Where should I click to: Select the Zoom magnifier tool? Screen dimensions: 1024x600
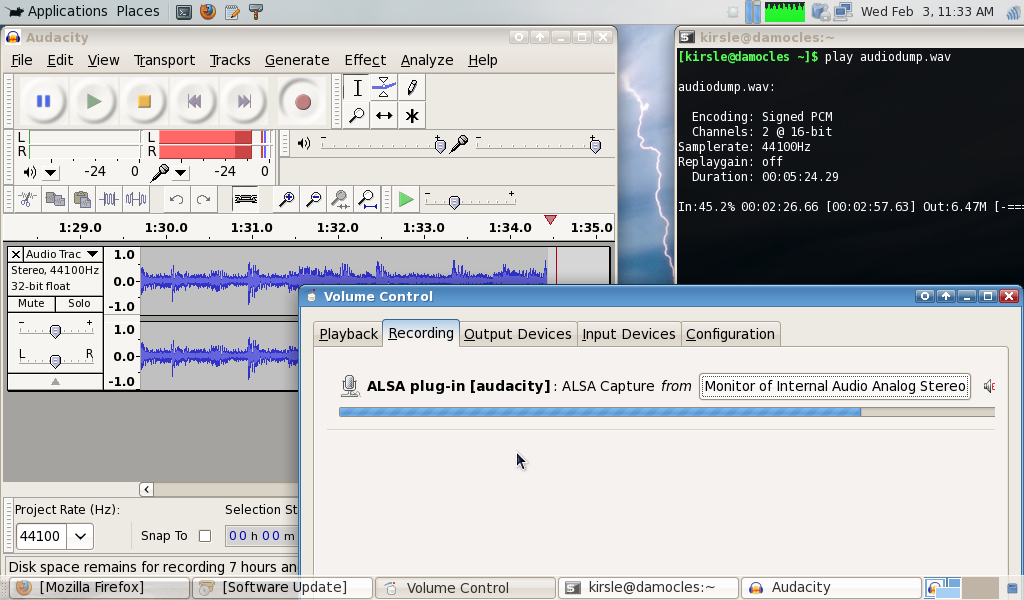coord(357,116)
